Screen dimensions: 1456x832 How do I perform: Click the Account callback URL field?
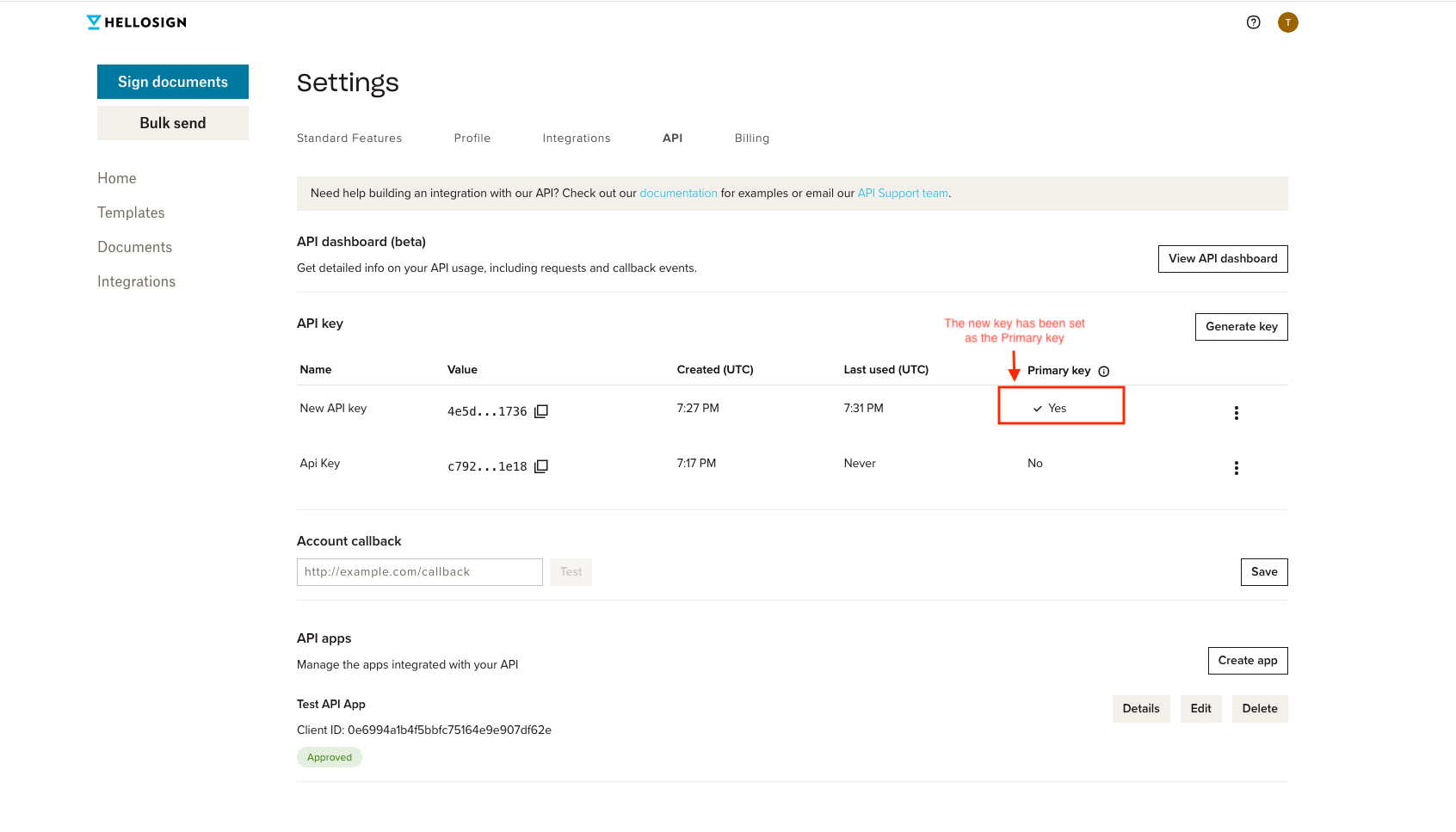tap(419, 571)
